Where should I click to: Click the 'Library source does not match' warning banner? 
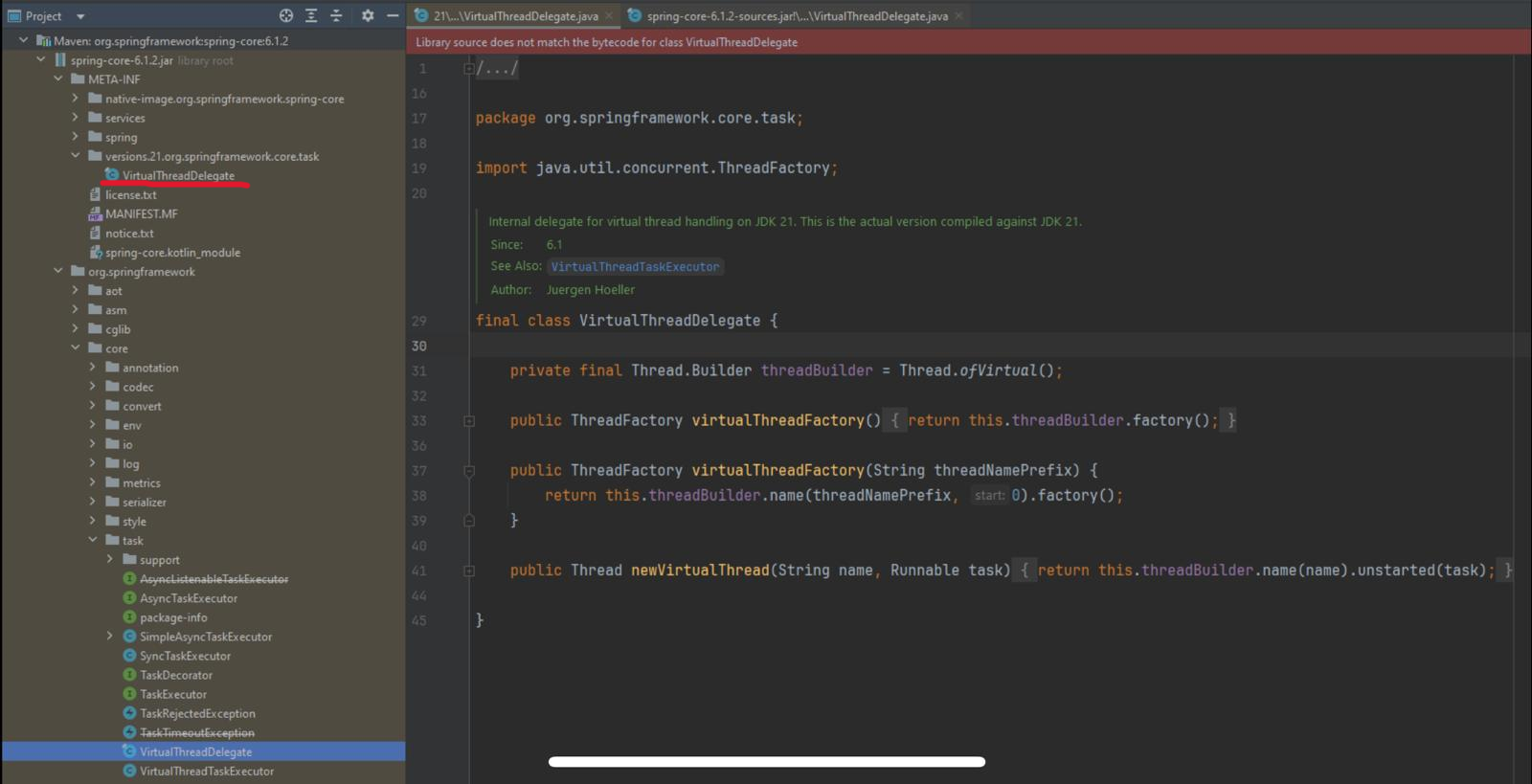[969, 42]
